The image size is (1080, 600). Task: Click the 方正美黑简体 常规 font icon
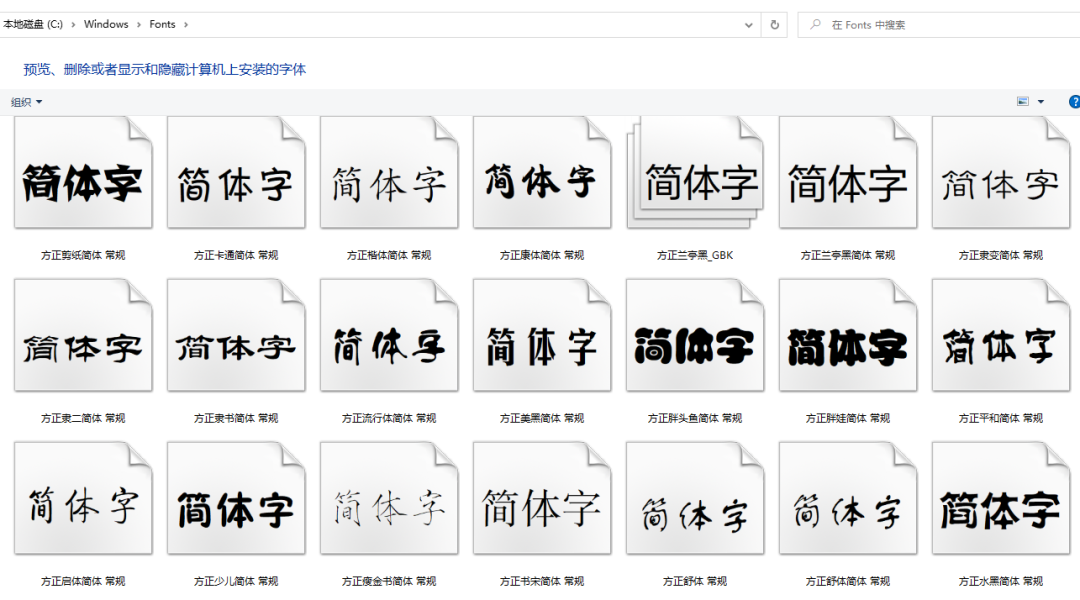pyautogui.click(x=542, y=335)
